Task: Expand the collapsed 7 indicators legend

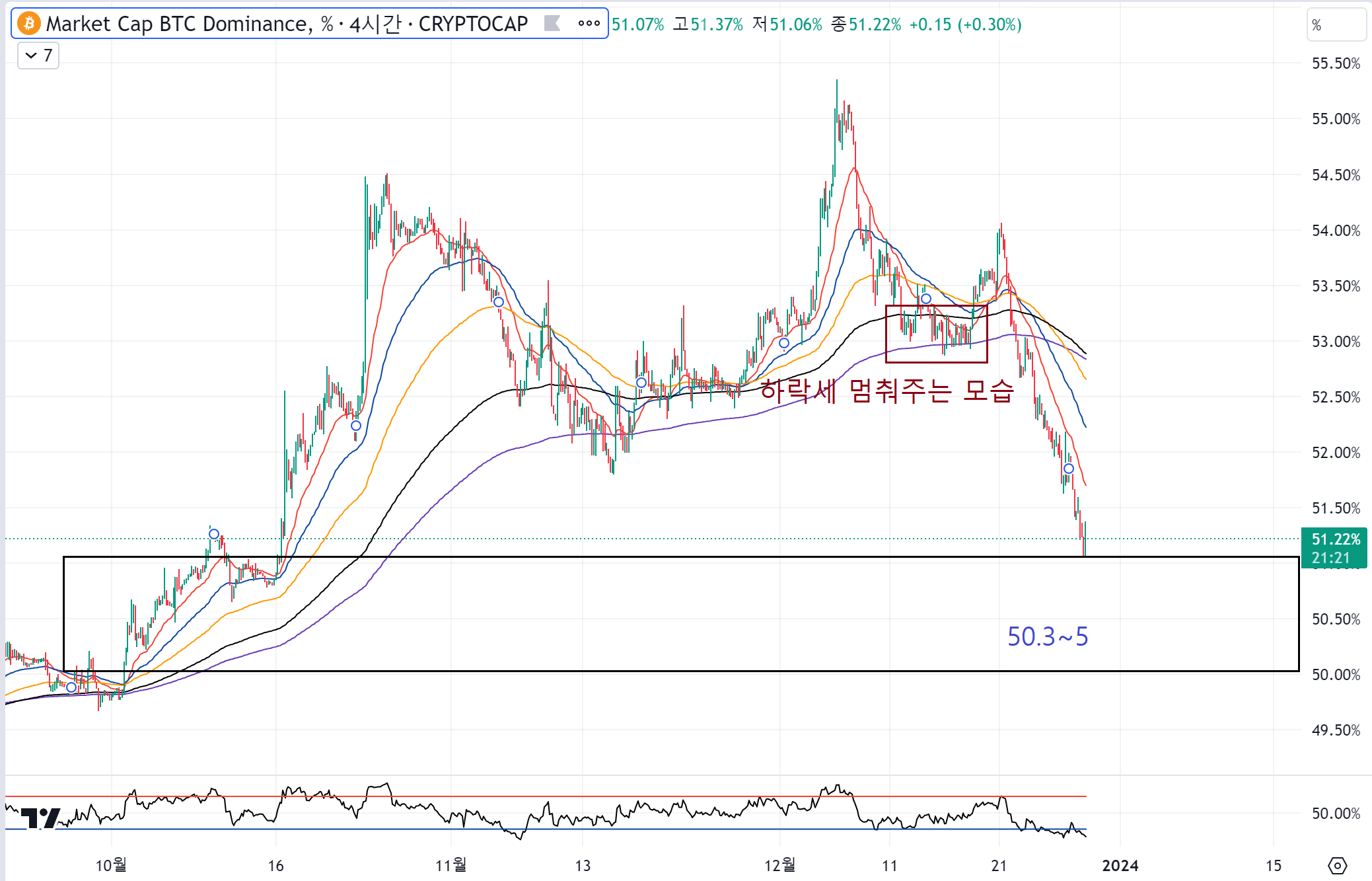Action: pos(38,56)
